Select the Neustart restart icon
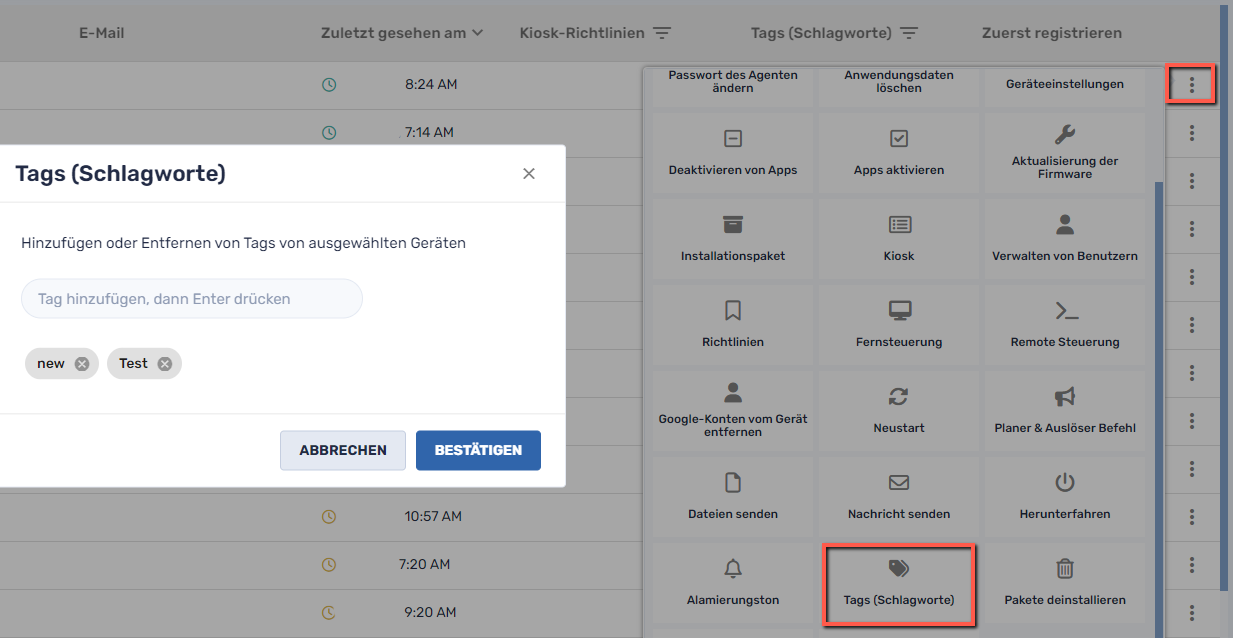The width and height of the screenshot is (1233, 638). point(898,397)
